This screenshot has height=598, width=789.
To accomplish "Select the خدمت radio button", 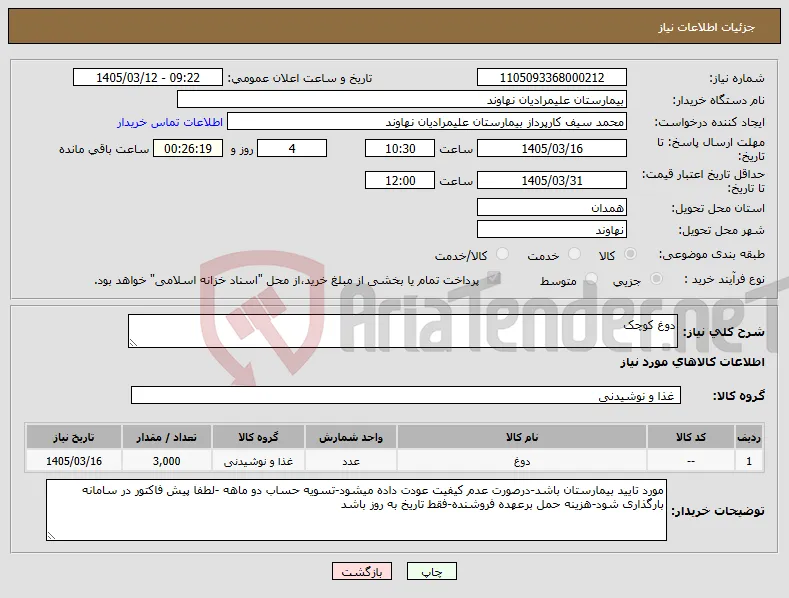I will [x=574, y=254].
